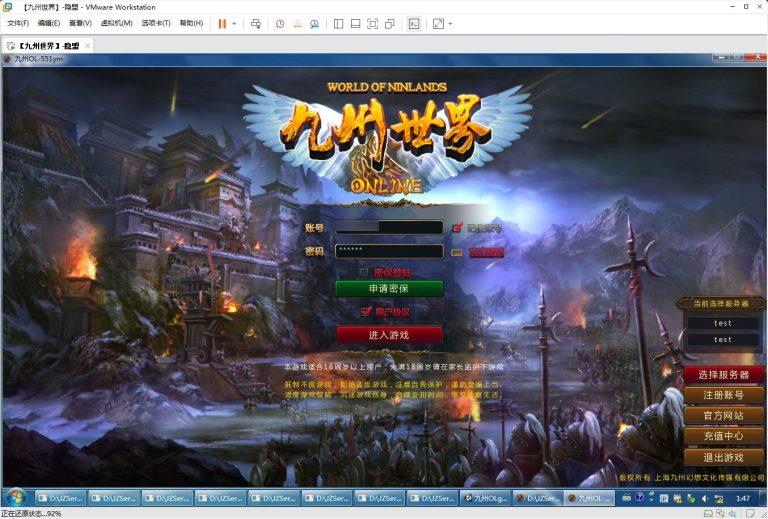Click the VMware Workstation title bar app icon
768x519 pixels.
7,7
